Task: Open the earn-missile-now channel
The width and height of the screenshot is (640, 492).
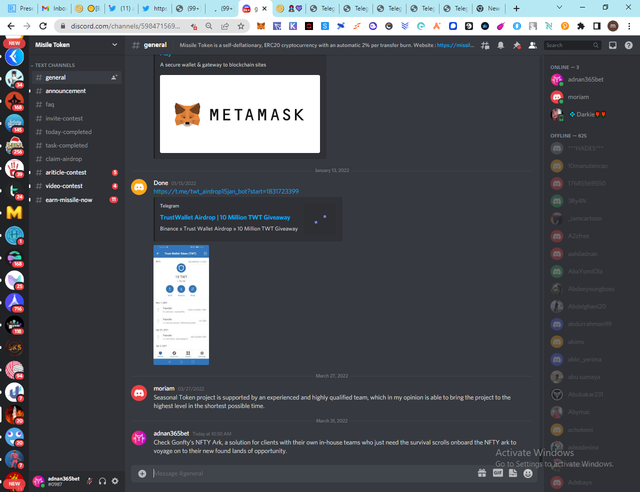Action: 76,200
